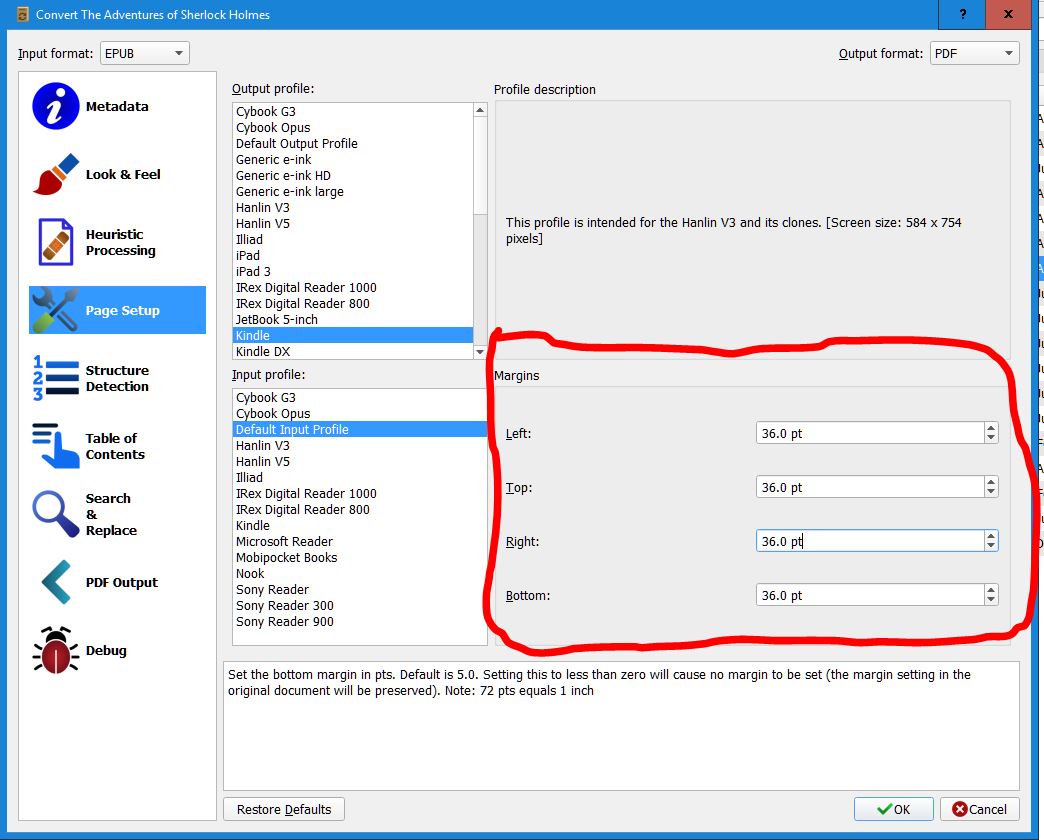
Task: Decrease the Bottom margin value
Action: [x=991, y=600]
